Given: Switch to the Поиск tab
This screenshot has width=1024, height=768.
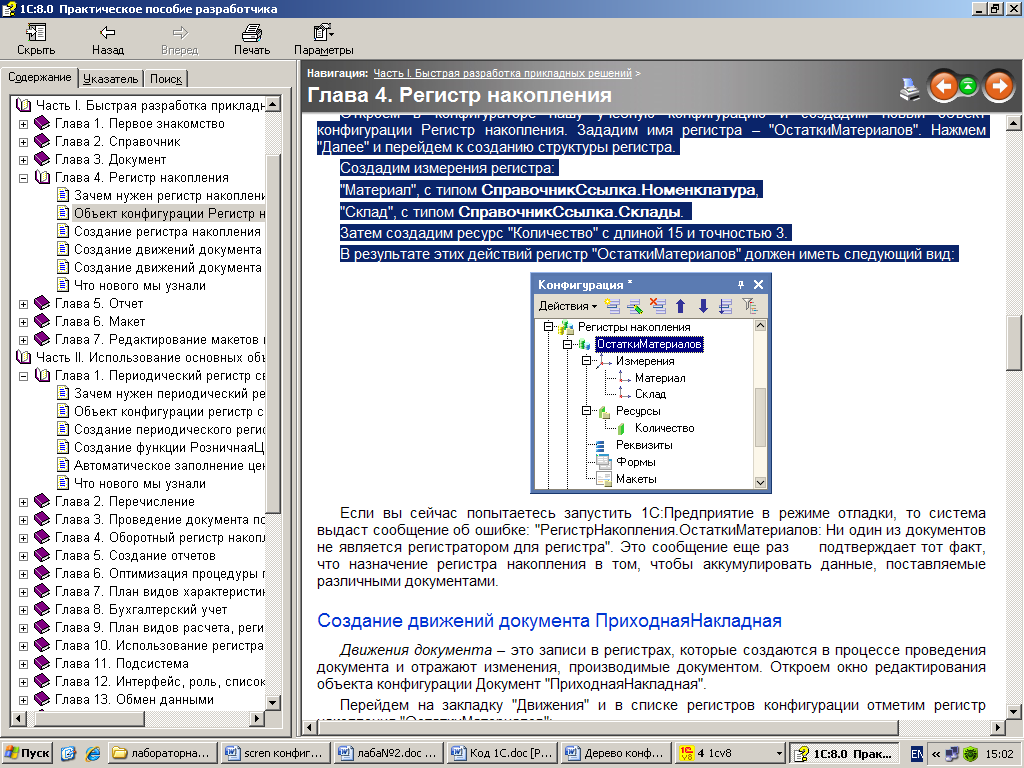Looking at the screenshot, I should [x=166, y=79].
